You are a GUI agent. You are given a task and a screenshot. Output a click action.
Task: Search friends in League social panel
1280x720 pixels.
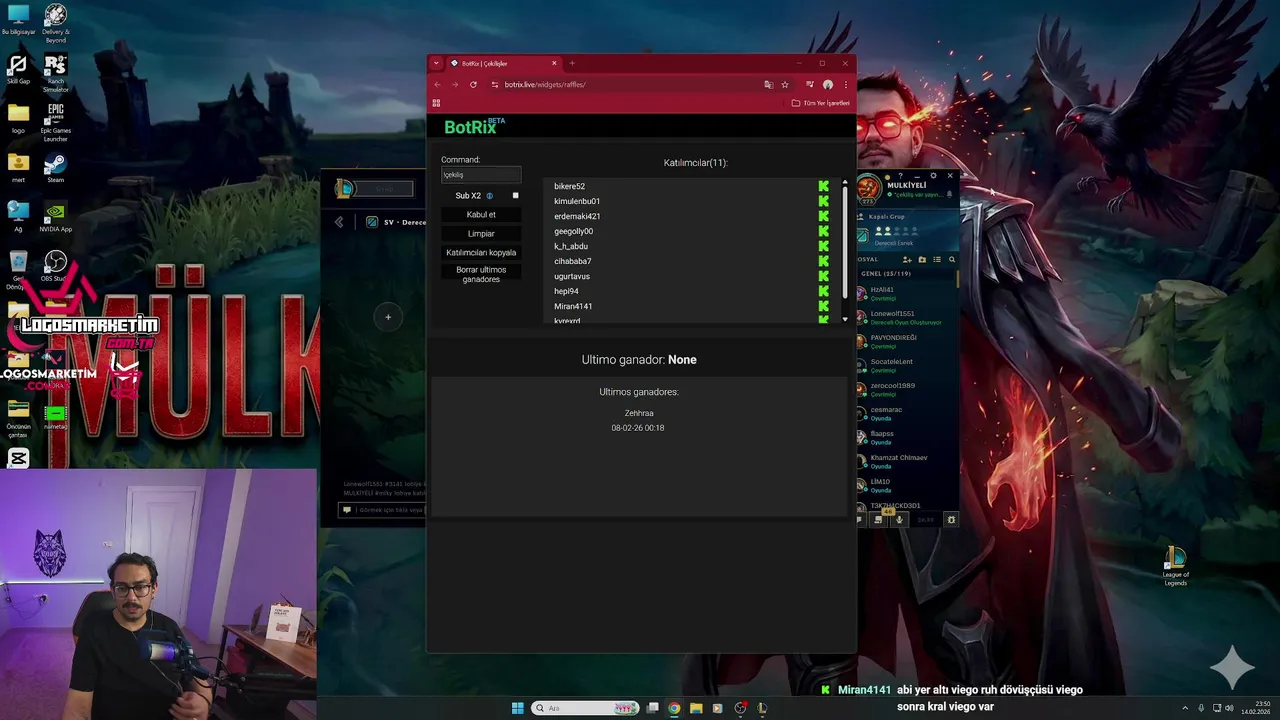click(951, 260)
